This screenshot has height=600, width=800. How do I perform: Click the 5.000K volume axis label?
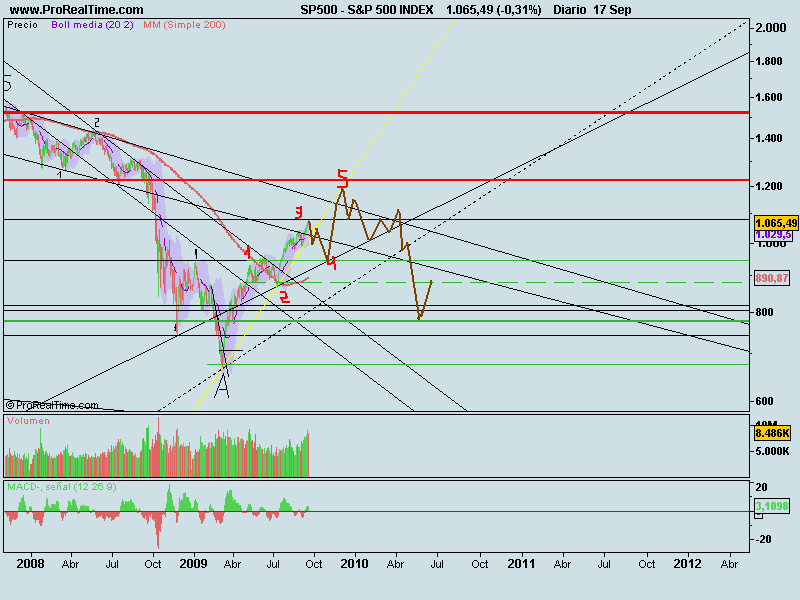[x=772, y=451]
